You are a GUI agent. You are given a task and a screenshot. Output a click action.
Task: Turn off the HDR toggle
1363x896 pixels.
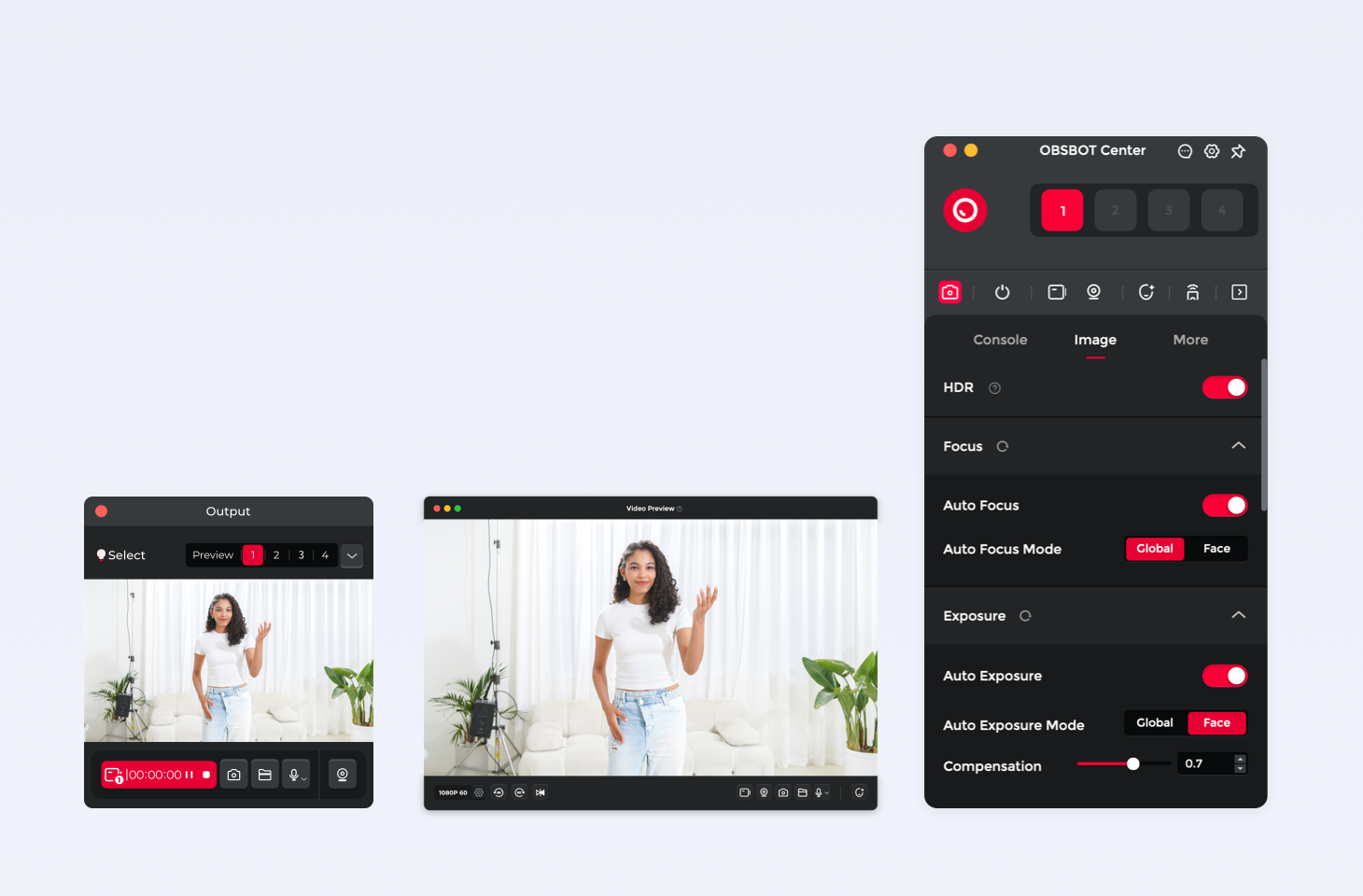pos(1225,387)
